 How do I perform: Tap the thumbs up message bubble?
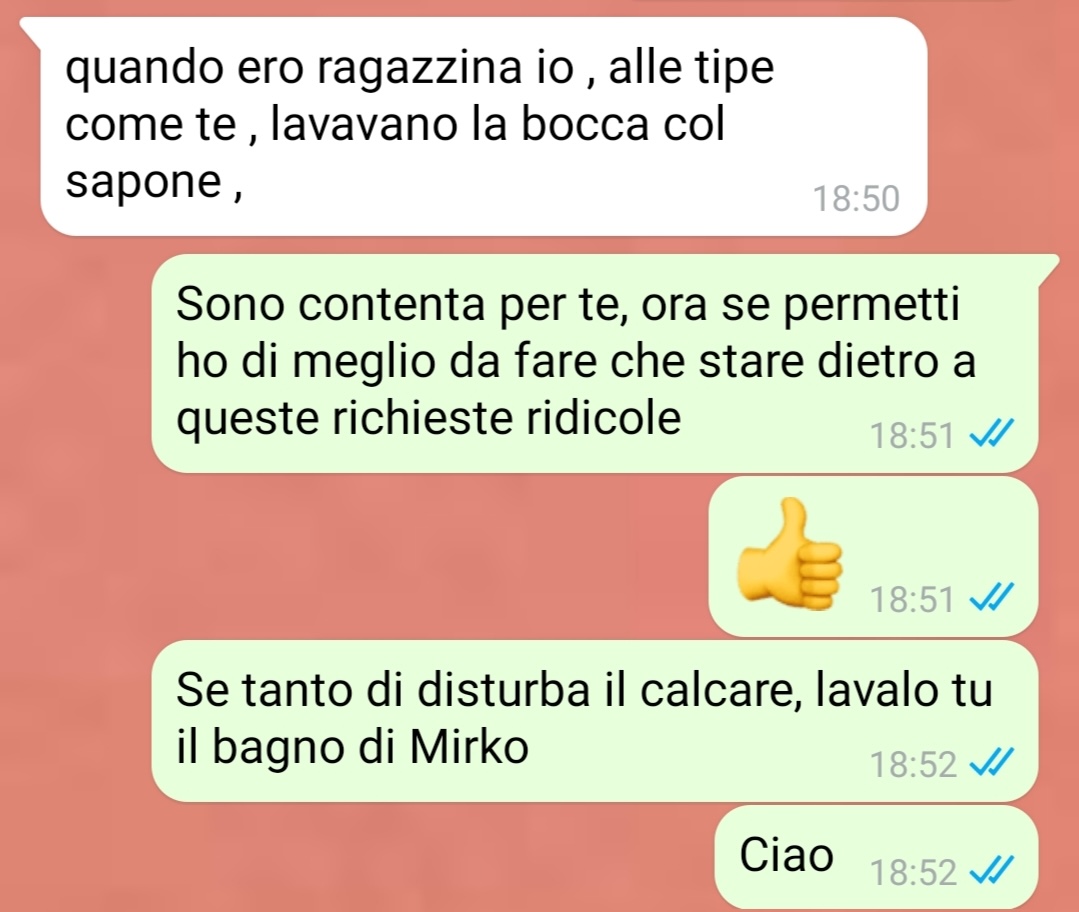pos(873,556)
